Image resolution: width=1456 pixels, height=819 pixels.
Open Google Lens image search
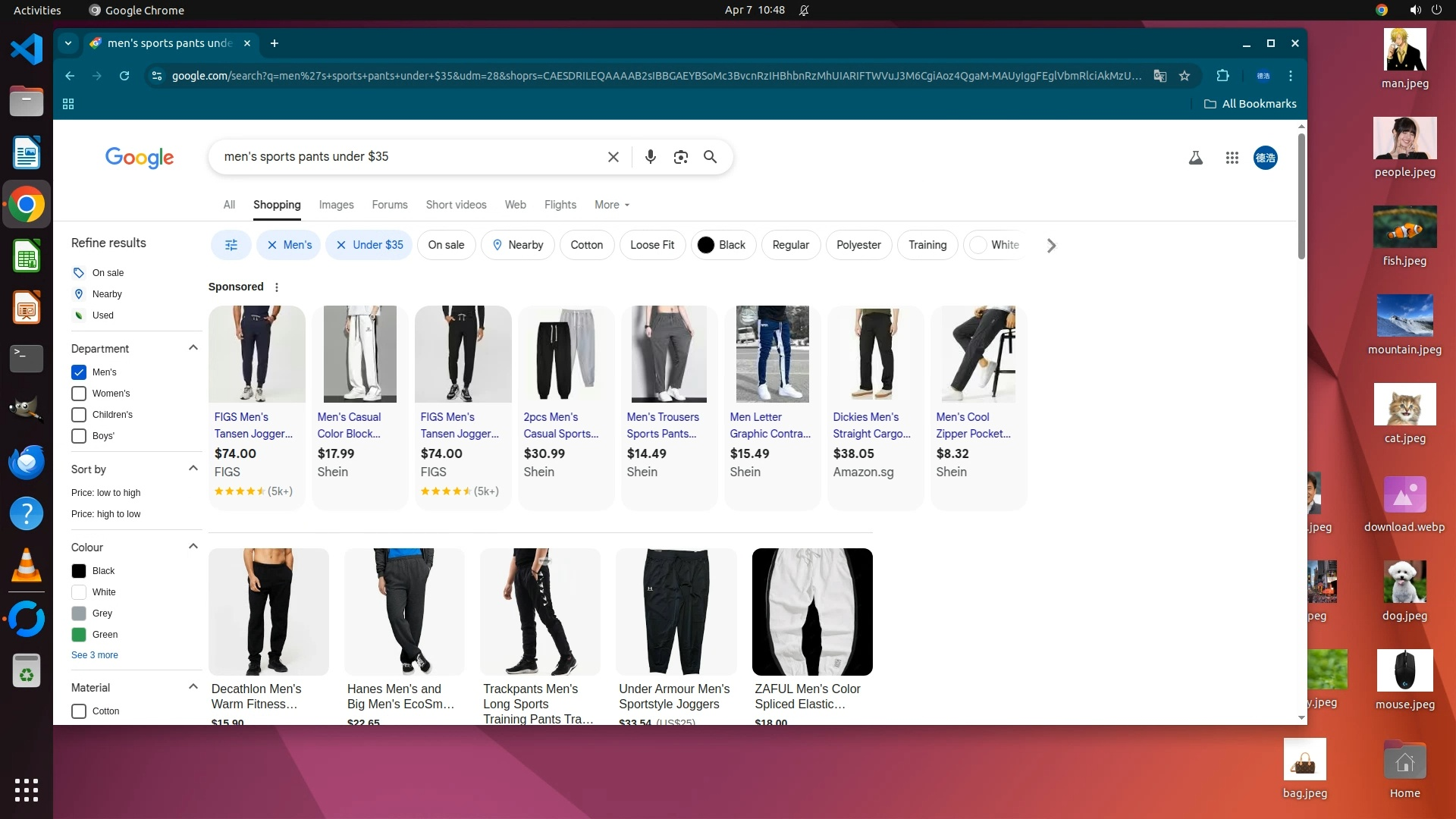[680, 157]
